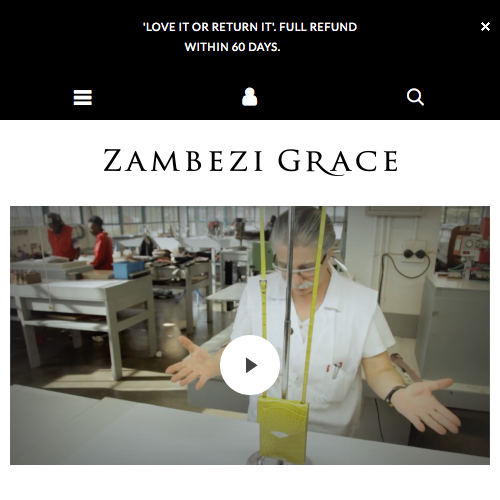The width and height of the screenshot is (500, 500).
Task: Click the white circular play button
Action: click(250, 365)
